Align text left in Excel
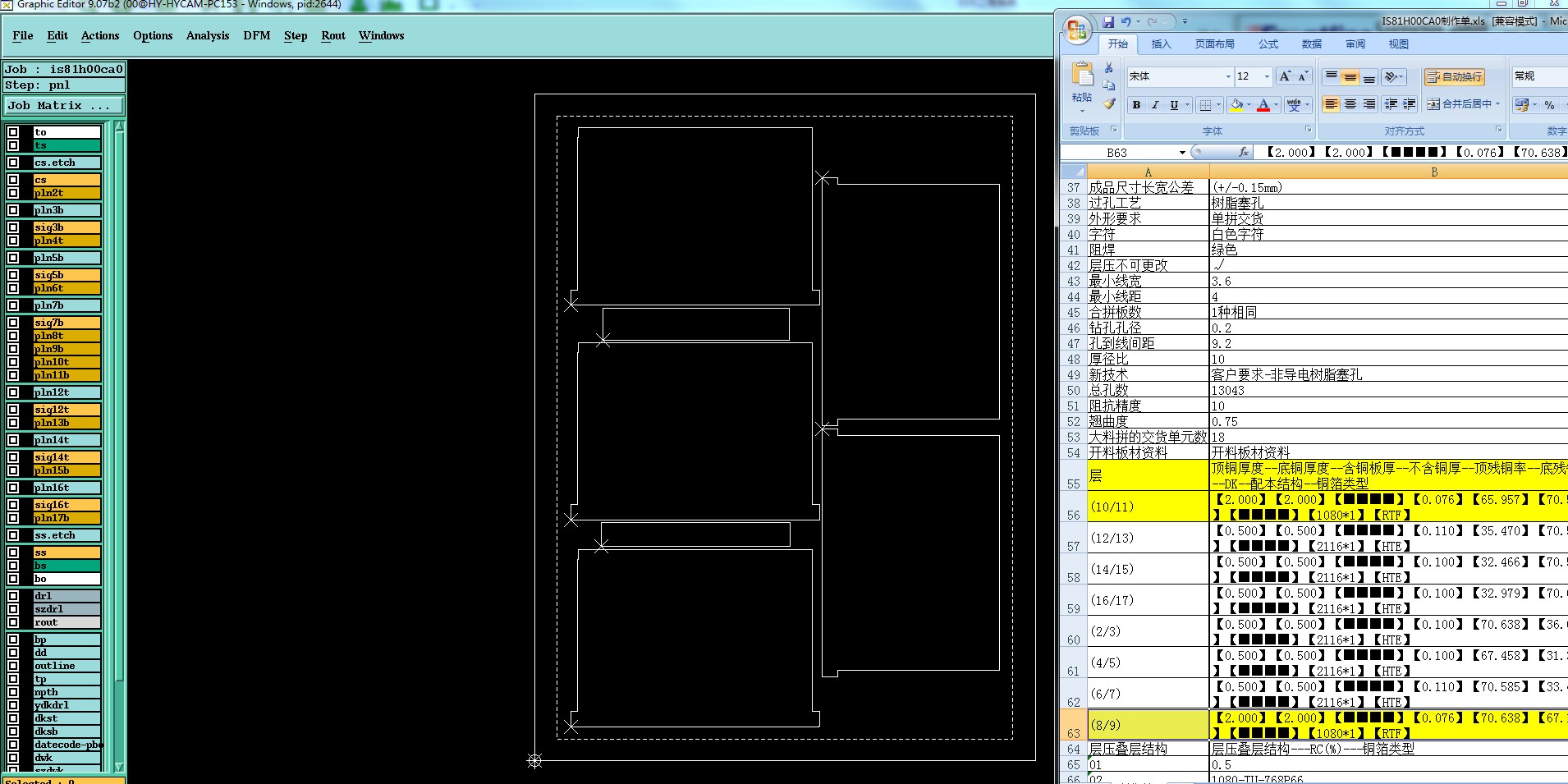The height and width of the screenshot is (784, 1568). coord(1332,104)
